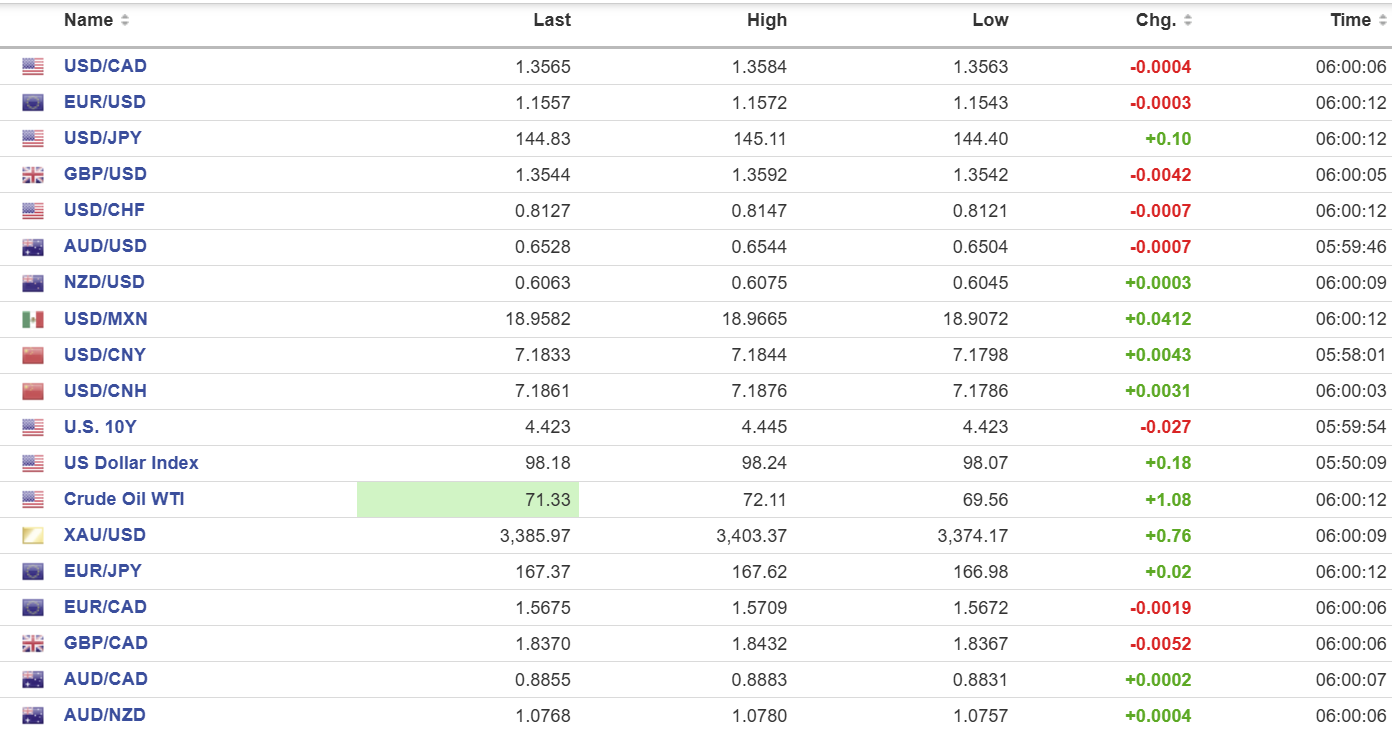
Task: Click the highlighted 71.33 last price cell
Action: pos(468,500)
